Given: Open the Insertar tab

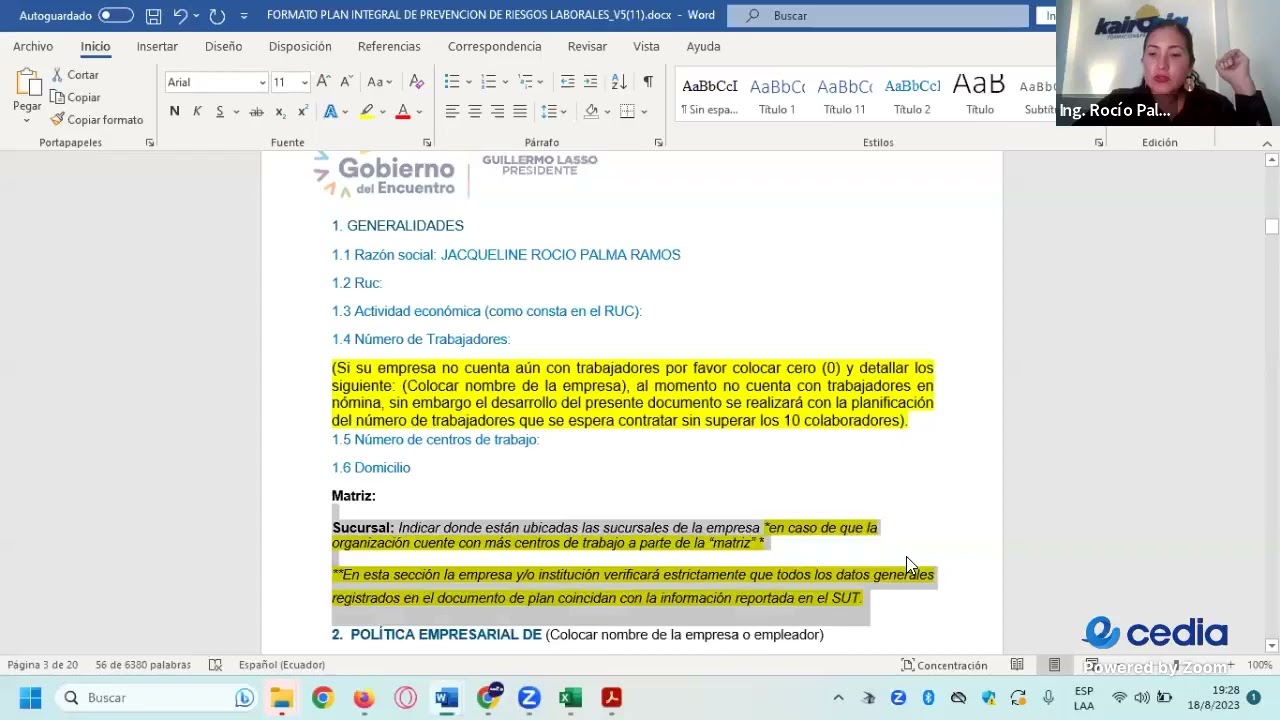Looking at the screenshot, I should [x=157, y=46].
